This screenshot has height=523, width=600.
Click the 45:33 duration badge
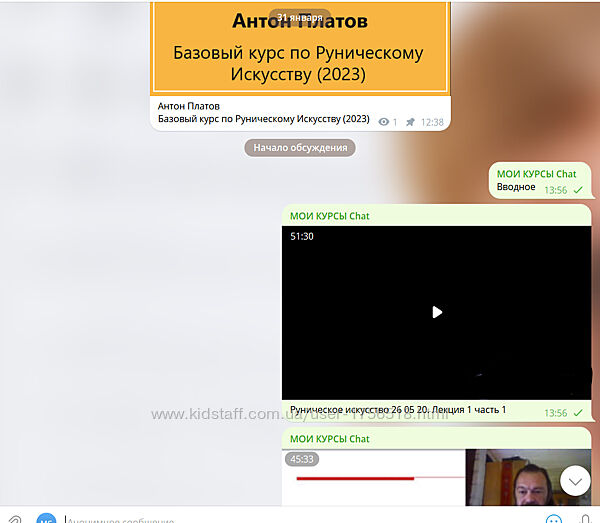coord(301,460)
